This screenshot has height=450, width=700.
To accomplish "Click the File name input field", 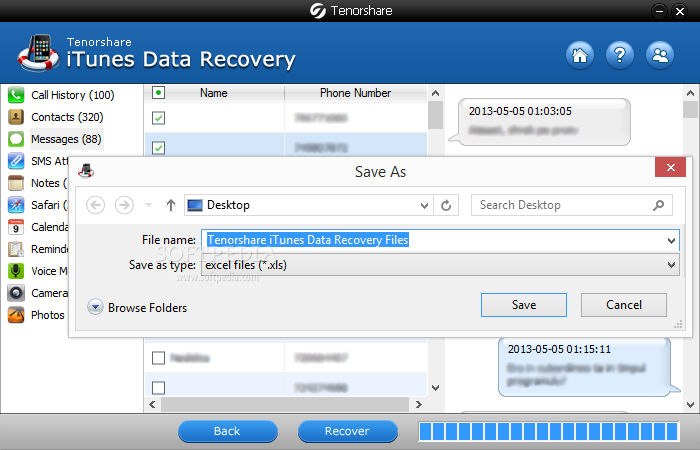I will [440, 240].
